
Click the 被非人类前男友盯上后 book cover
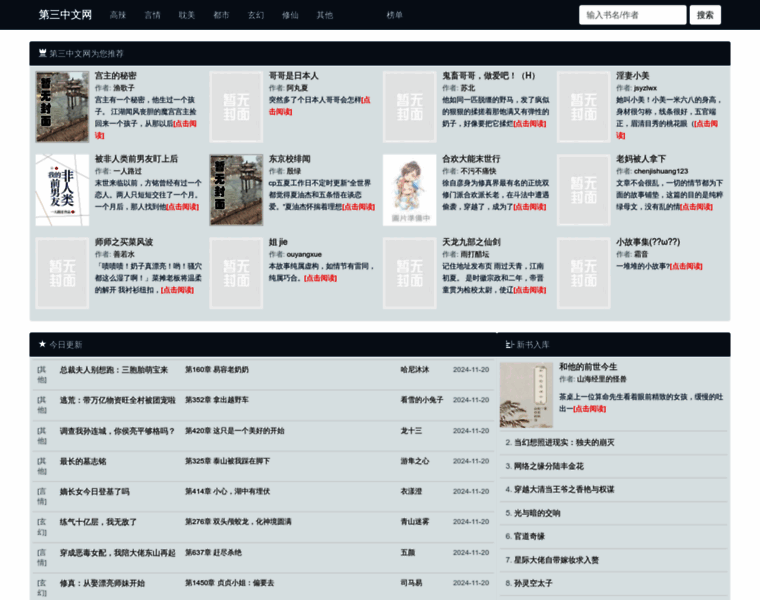(62, 189)
